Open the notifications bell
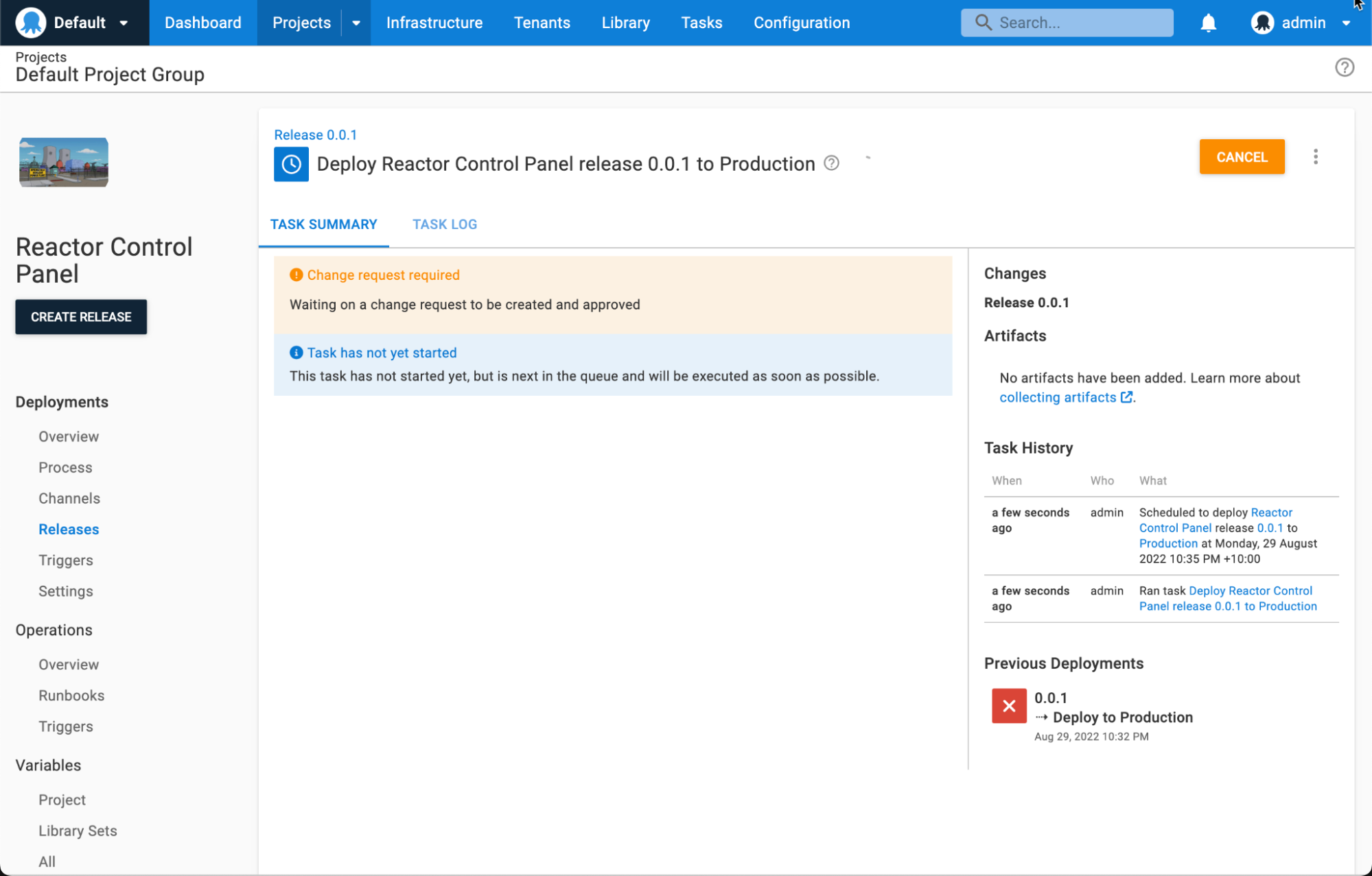Image resolution: width=1372 pixels, height=876 pixels. (1209, 22)
